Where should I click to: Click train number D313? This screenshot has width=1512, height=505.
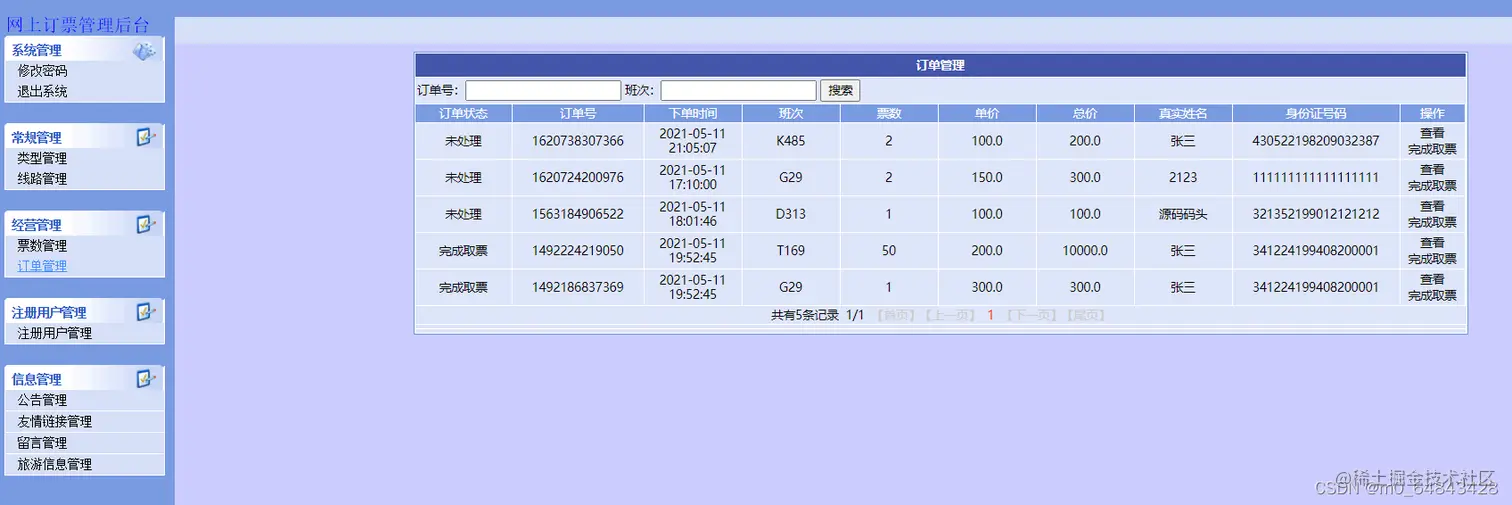[x=790, y=214]
